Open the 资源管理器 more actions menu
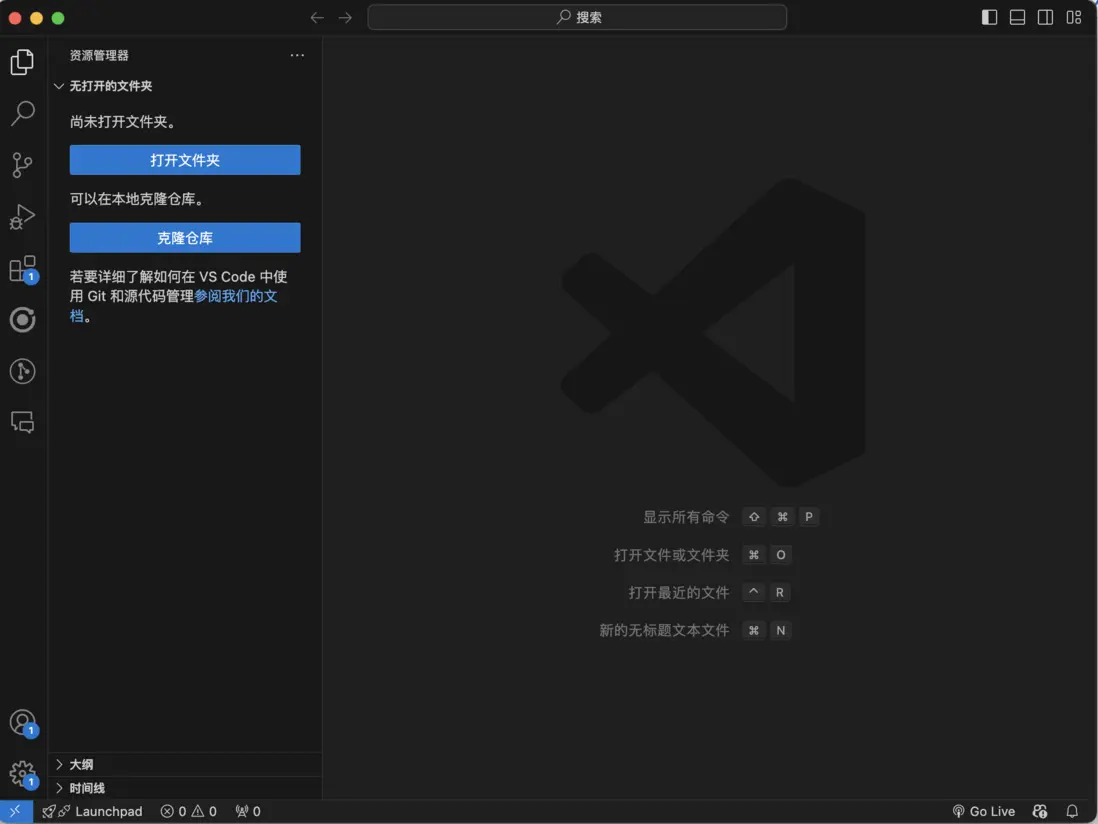Image resolution: width=1098 pixels, height=824 pixels. [297, 55]
